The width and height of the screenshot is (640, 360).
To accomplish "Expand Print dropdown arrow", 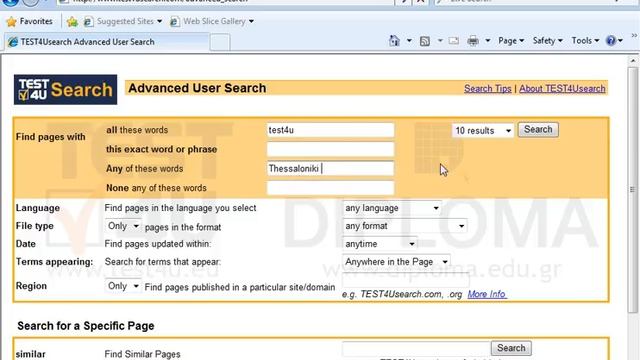I will (x=487, y=41).
